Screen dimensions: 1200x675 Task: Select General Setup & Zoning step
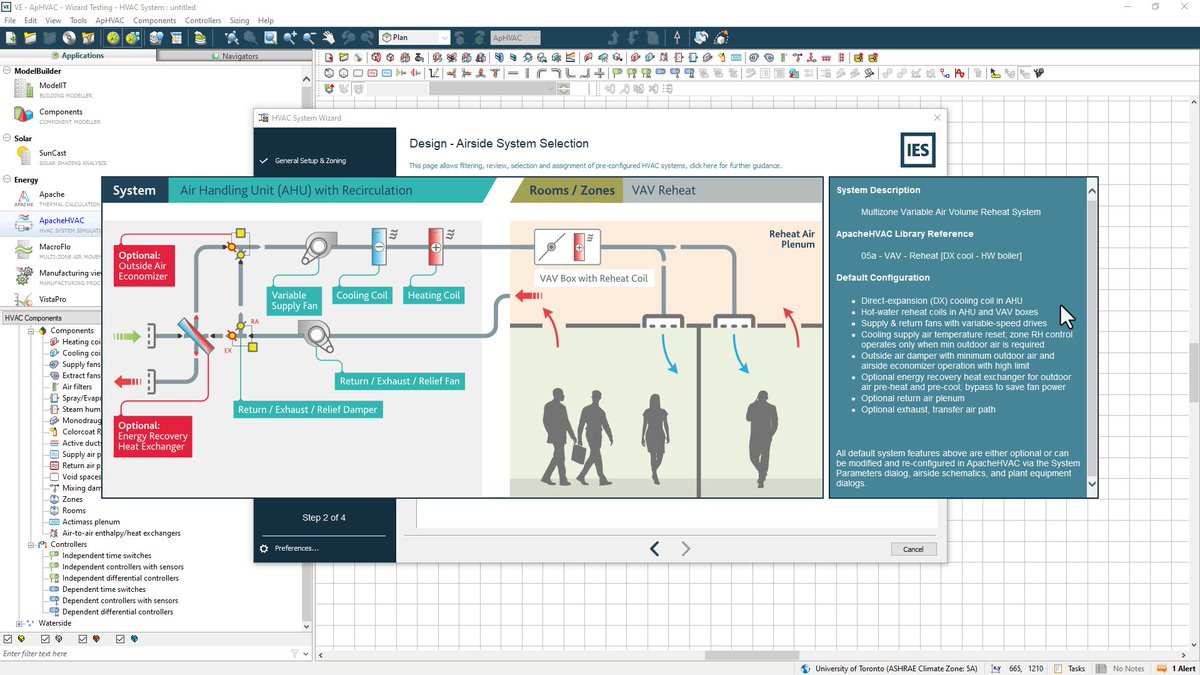[310, 160]
